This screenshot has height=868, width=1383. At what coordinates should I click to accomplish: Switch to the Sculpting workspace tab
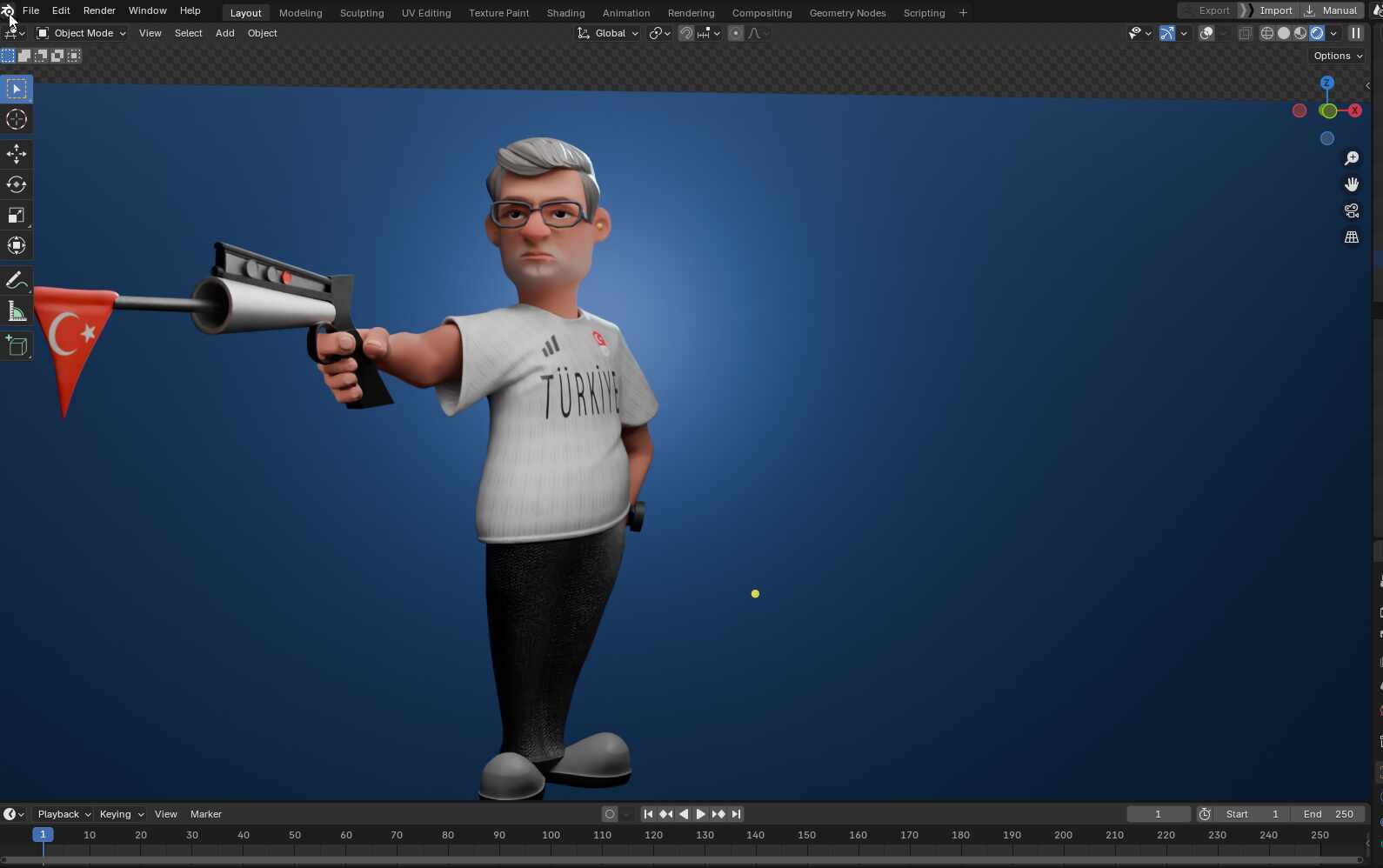pyautogui.click(x=362, y=13)
